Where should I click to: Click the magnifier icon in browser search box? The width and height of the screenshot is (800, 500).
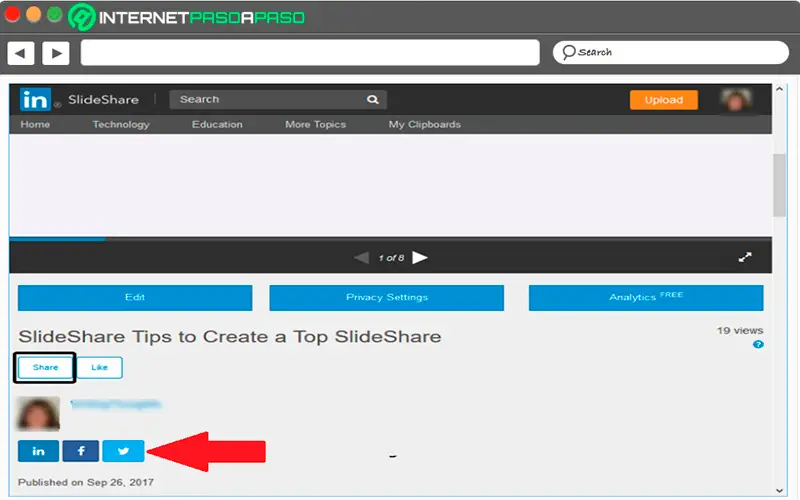568,52
